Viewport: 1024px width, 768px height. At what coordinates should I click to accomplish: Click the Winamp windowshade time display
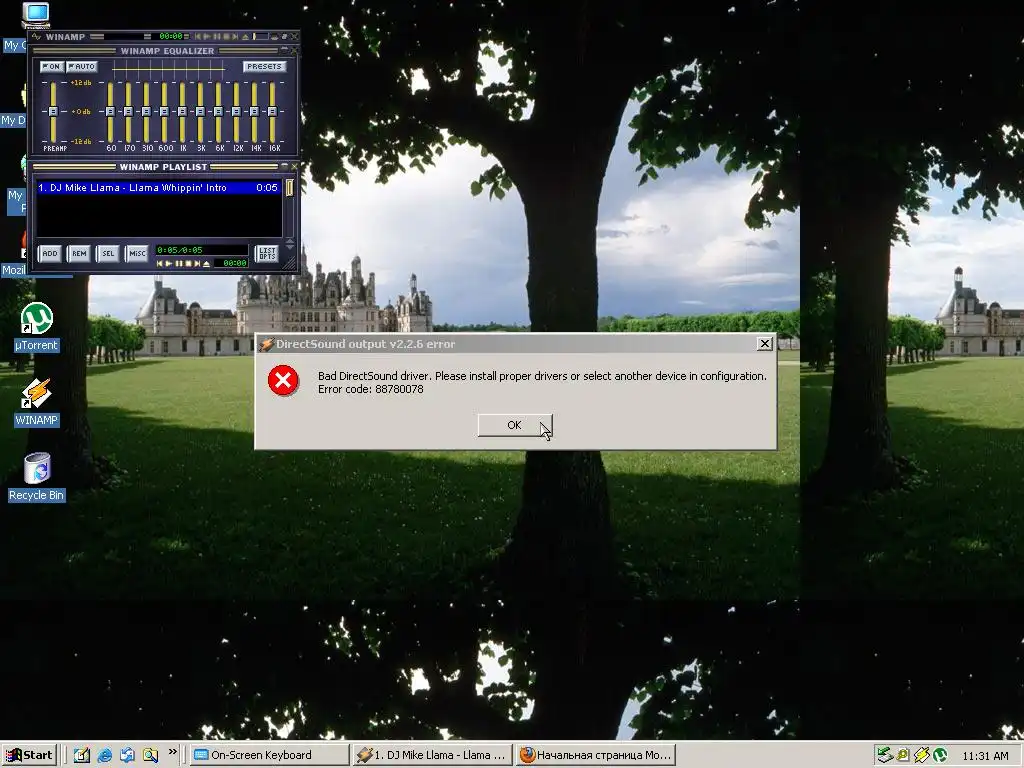point(171,37)
